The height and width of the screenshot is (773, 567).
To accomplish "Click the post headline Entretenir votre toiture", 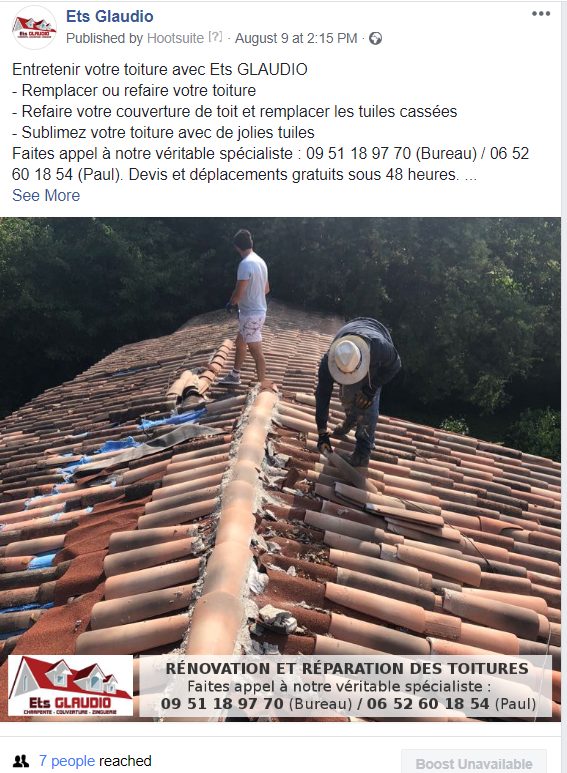I will [x=160, y=70].
